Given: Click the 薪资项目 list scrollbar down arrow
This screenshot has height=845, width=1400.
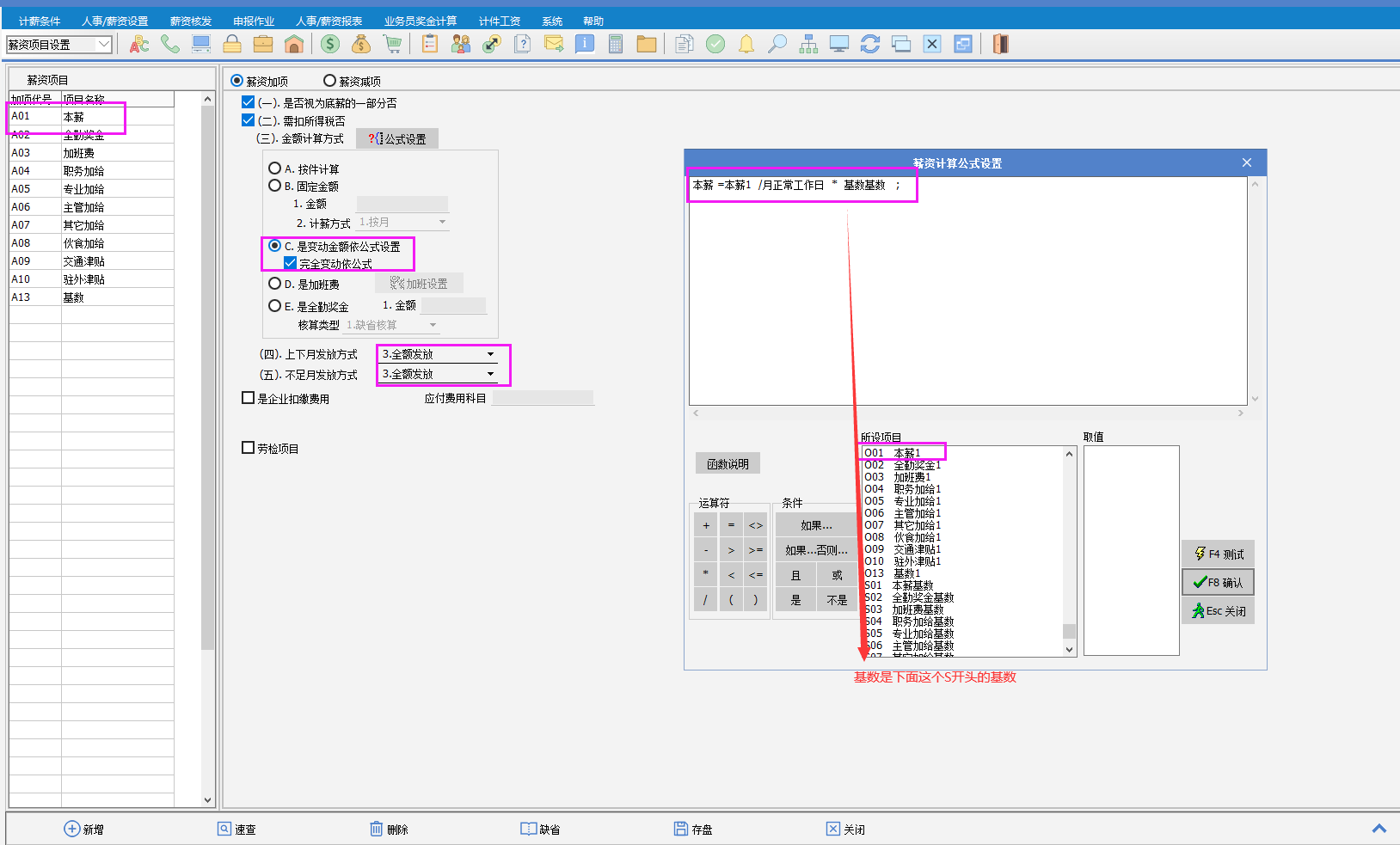Looking at the screenshot, I should [207, 799].
